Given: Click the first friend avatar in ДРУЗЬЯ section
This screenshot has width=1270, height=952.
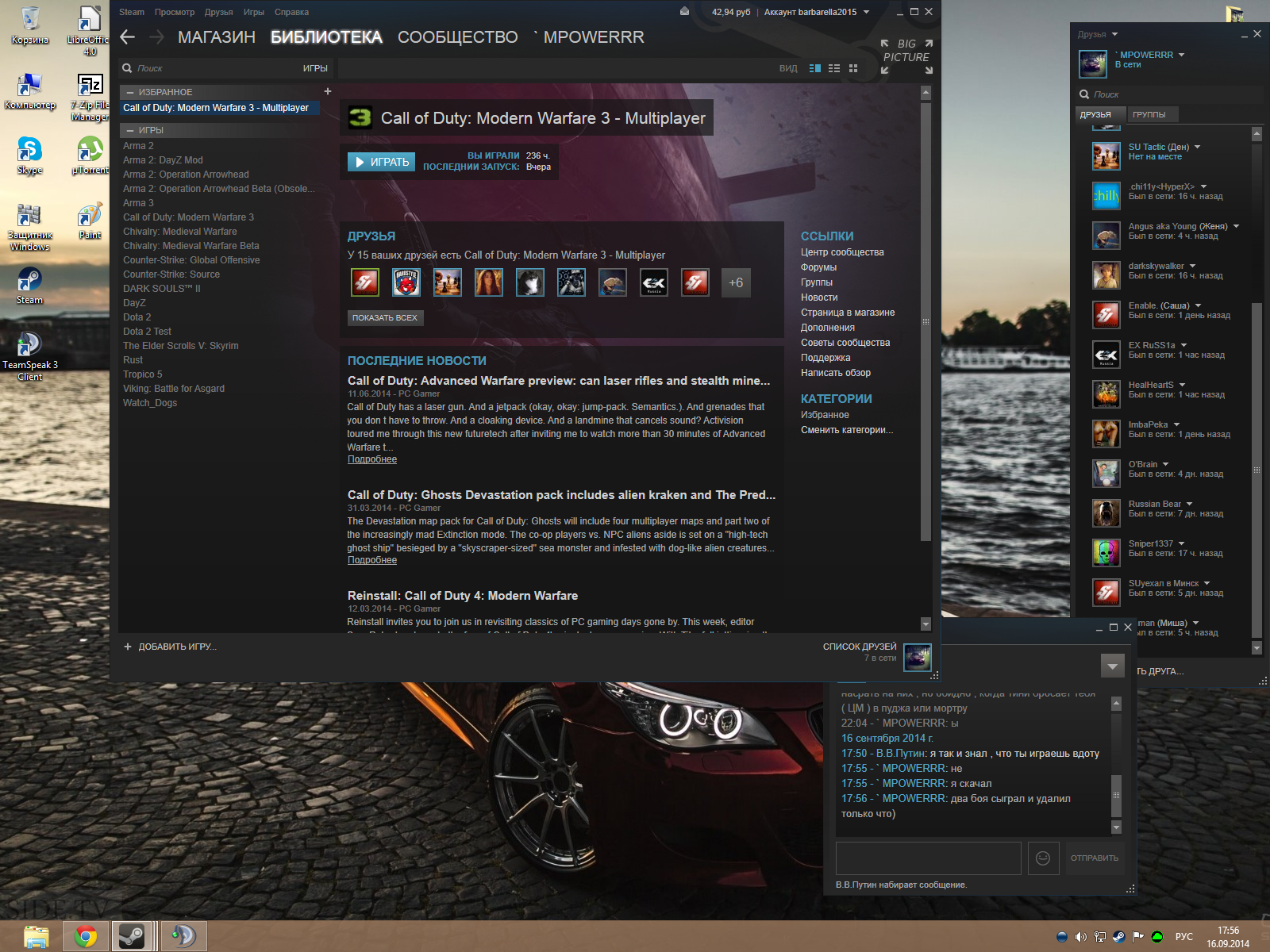Looking at the screenshot, I should [365, 282].
